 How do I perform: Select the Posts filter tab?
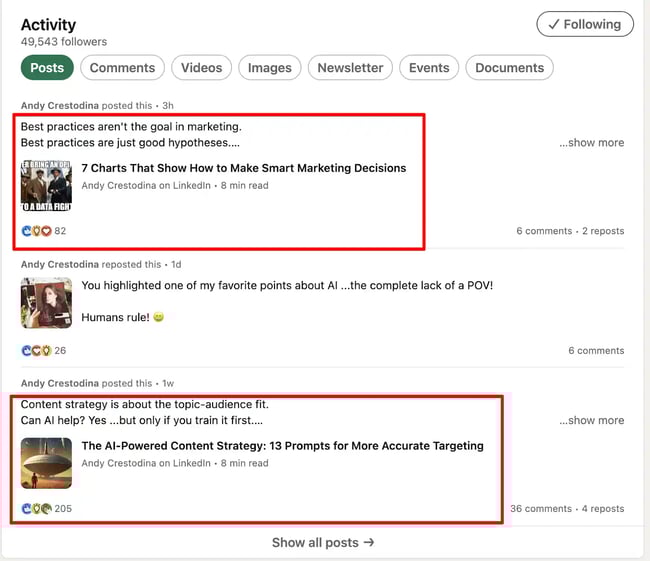pyautogui.click(x=46, y=68)
